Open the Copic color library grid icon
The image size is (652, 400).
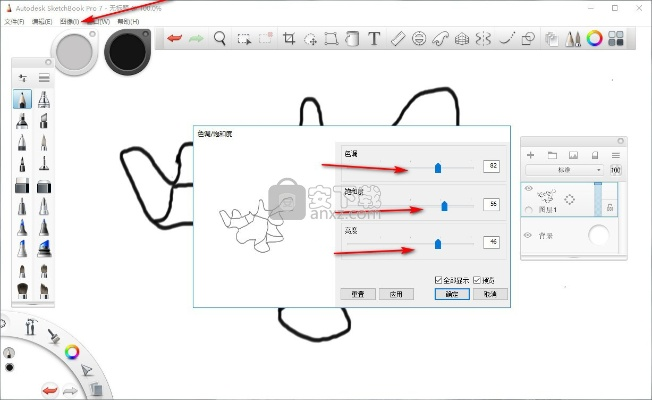click(616, 39)
